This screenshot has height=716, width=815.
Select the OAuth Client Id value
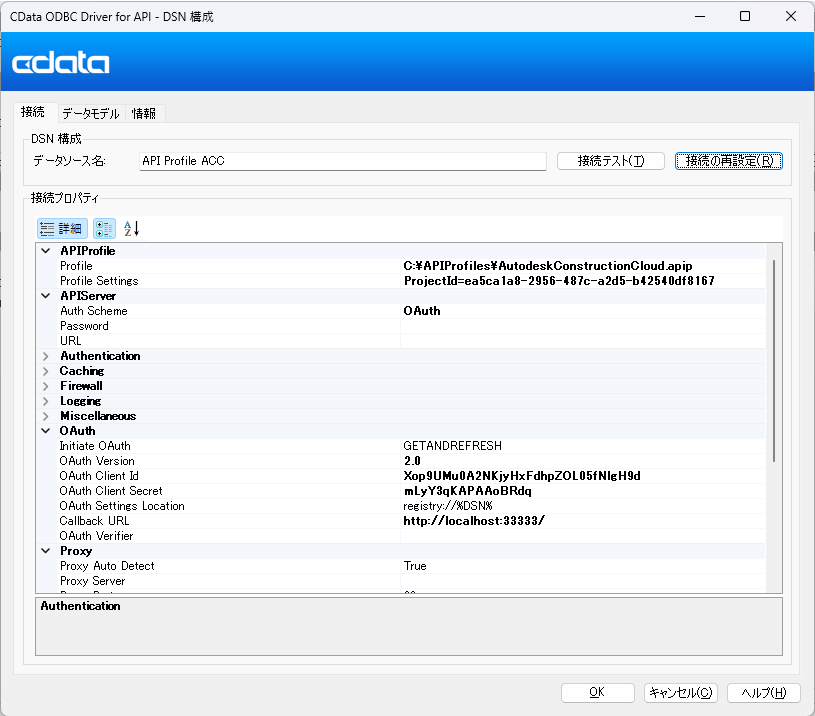point(522,476)
